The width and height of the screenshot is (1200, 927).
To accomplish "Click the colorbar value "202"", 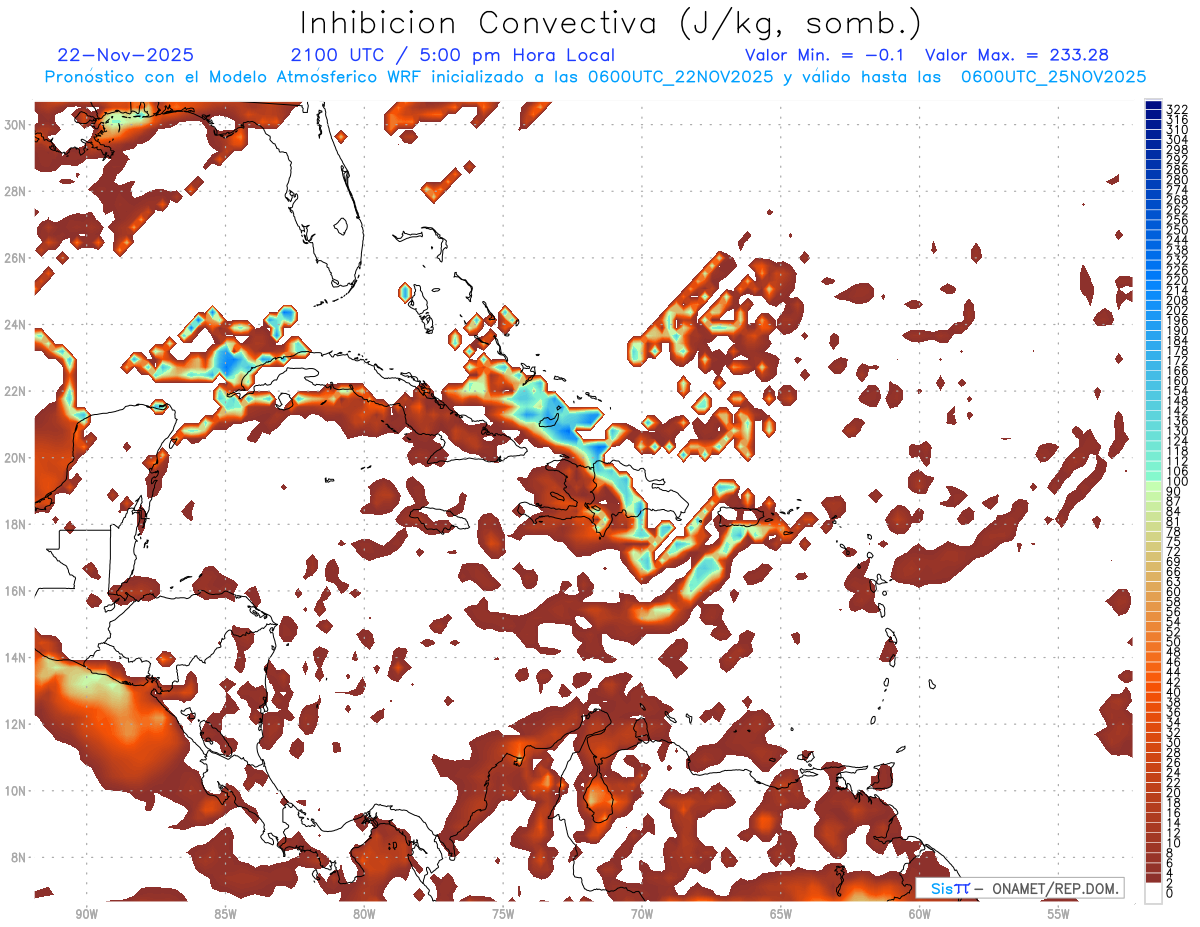I will coord(1177,311).
